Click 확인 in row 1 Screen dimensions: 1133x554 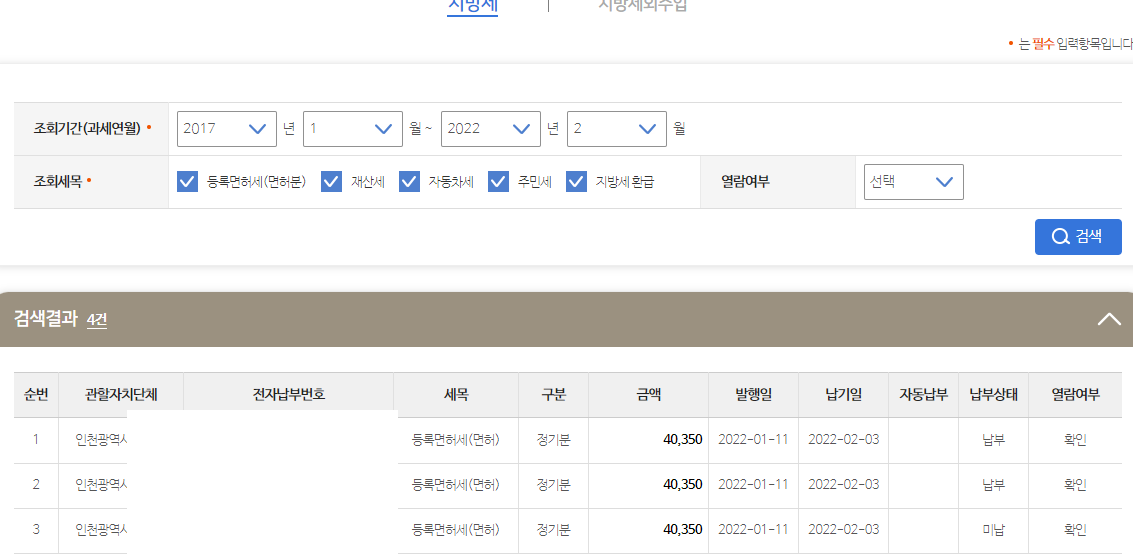point(1075,439)
